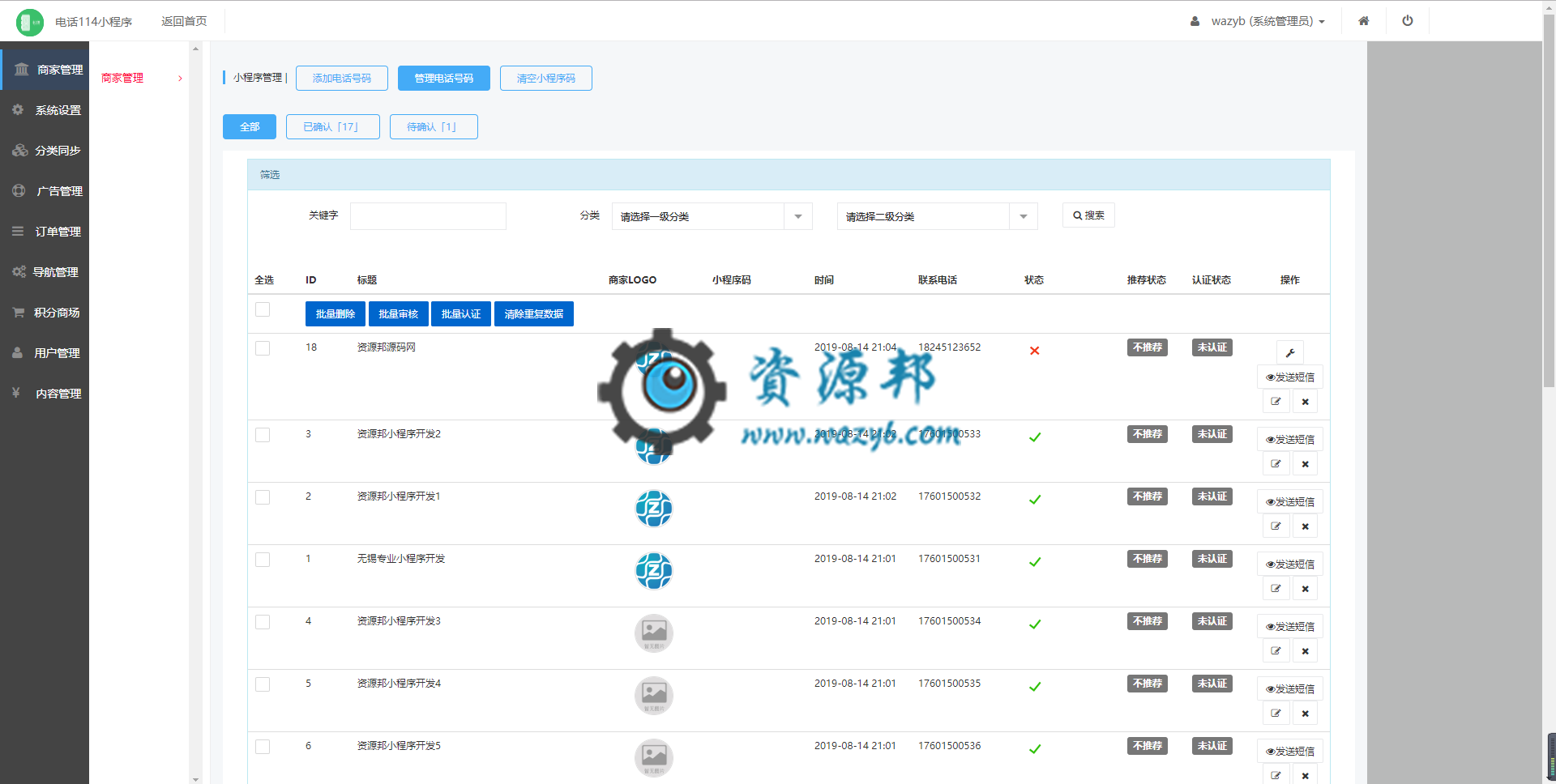Tick the checkbox for 资源邦小程序开发2
Image resolution: width=1556 pixels, height=784 pixels.
click(x=263, y=435)
